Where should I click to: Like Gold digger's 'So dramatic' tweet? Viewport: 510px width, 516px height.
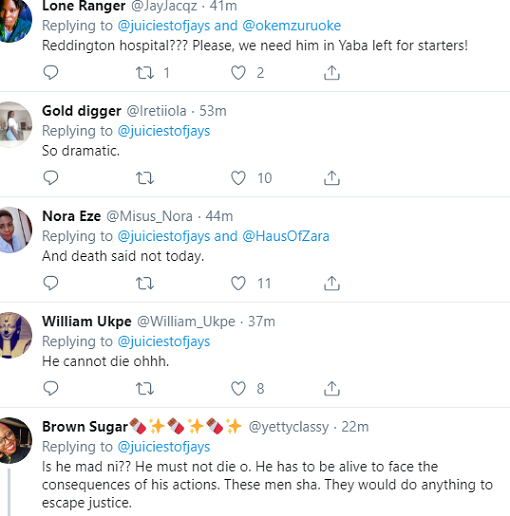(x=238, y=178)
